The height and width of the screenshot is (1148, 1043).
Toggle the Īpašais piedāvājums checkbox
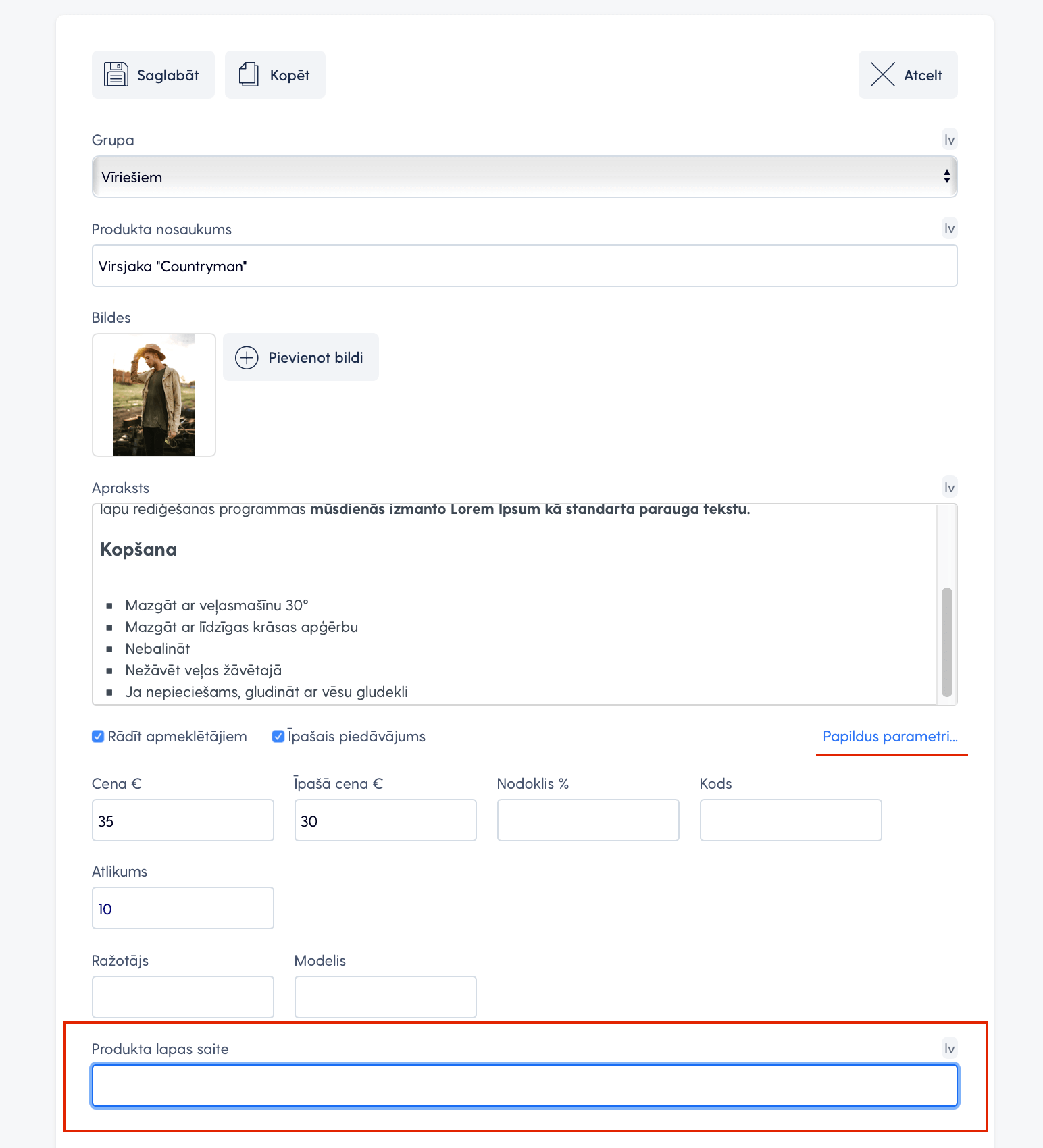pyautogui.click(x=278, y=736)
